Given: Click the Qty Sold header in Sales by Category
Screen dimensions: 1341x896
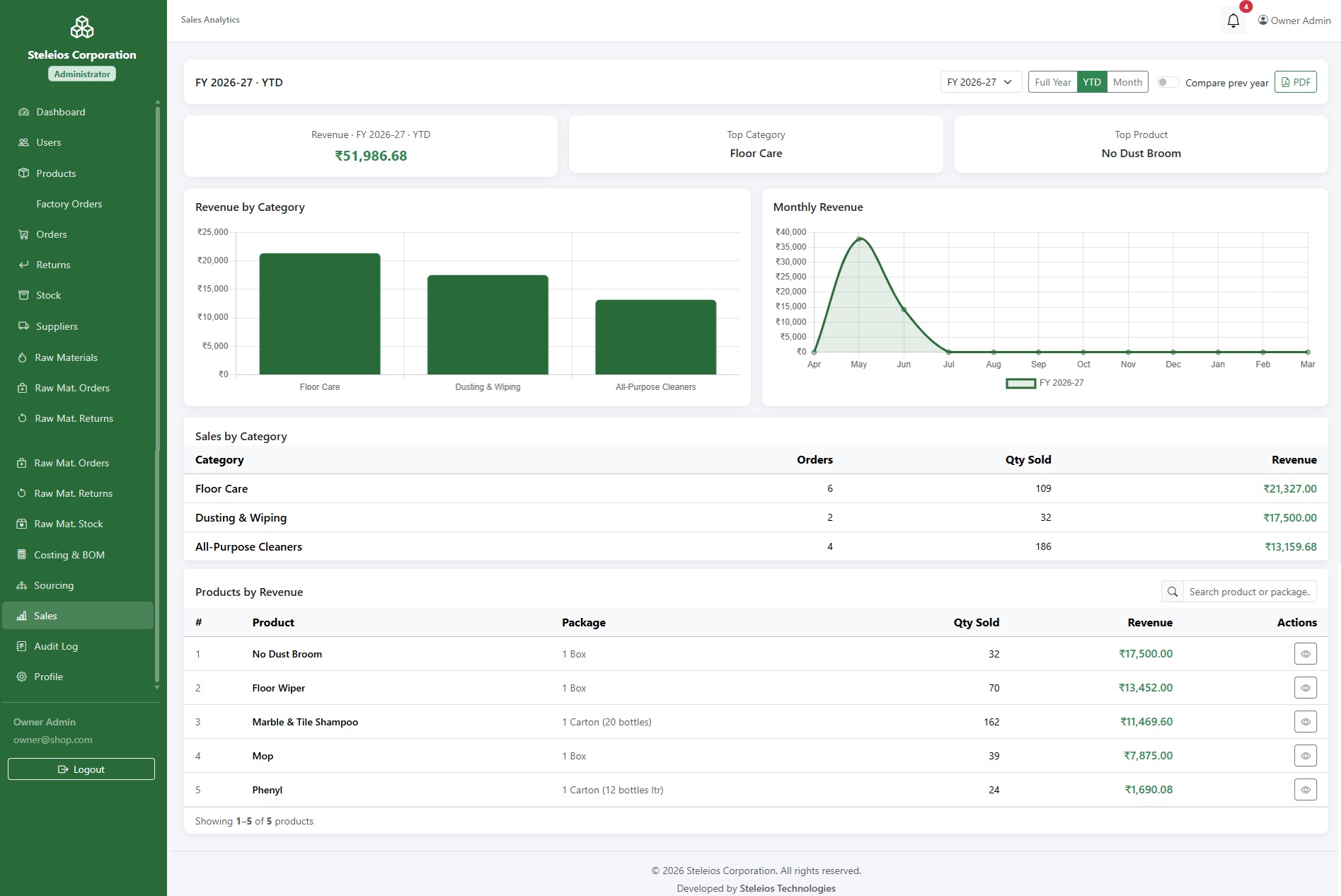Looking at the screenshot, I should [1028, 459].
